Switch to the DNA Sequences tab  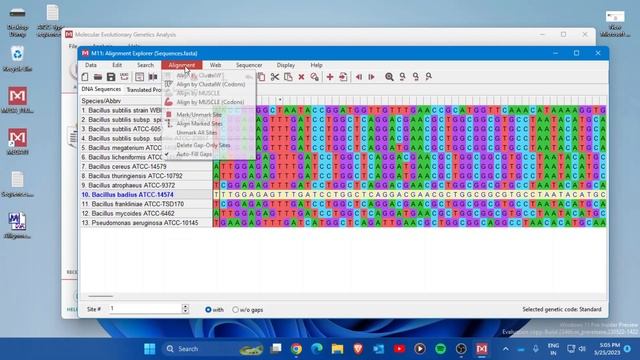click(101, 89)
